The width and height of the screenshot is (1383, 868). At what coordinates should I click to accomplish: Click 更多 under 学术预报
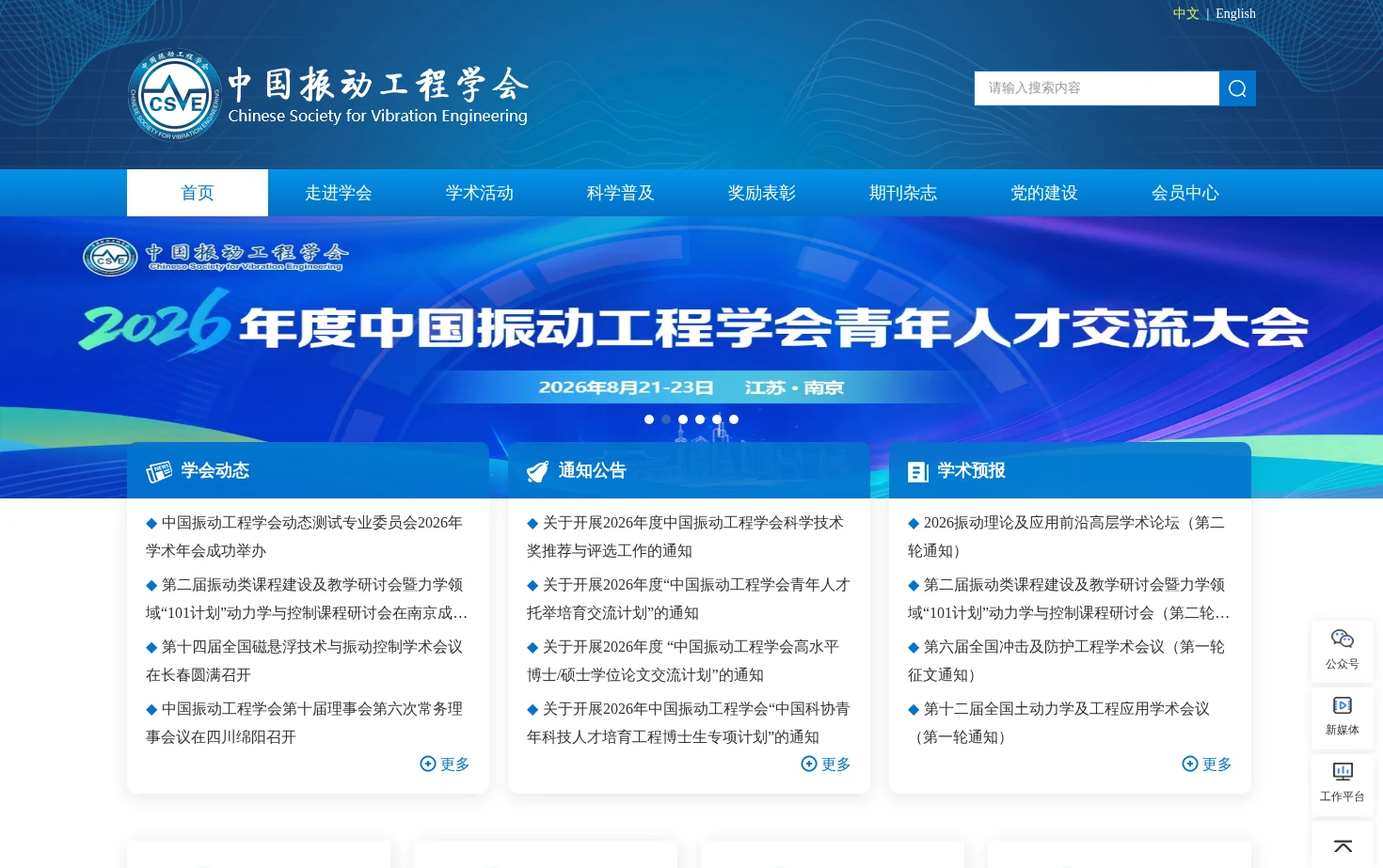click(1217, 765)
